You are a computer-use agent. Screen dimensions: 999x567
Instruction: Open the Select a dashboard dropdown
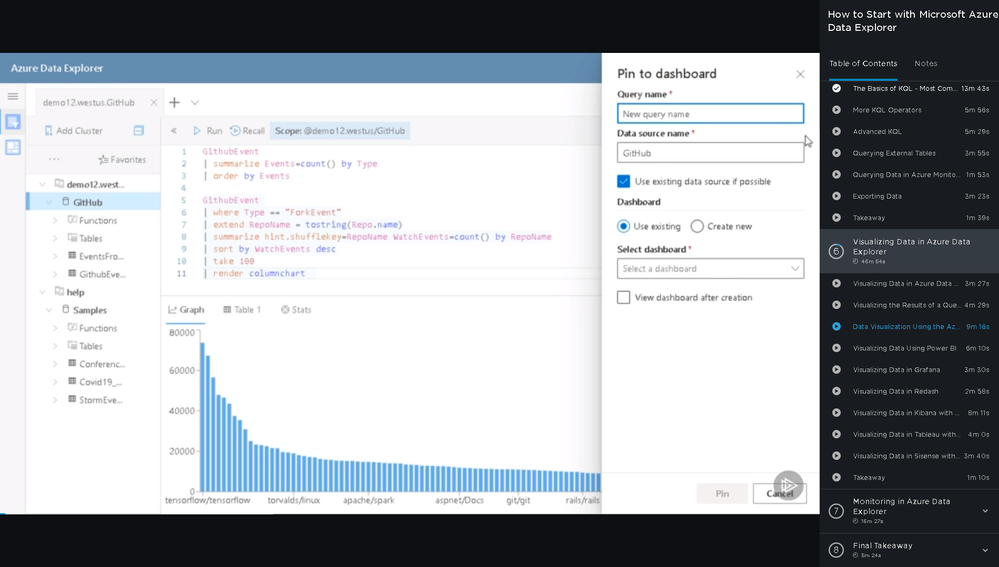point(710,269)
